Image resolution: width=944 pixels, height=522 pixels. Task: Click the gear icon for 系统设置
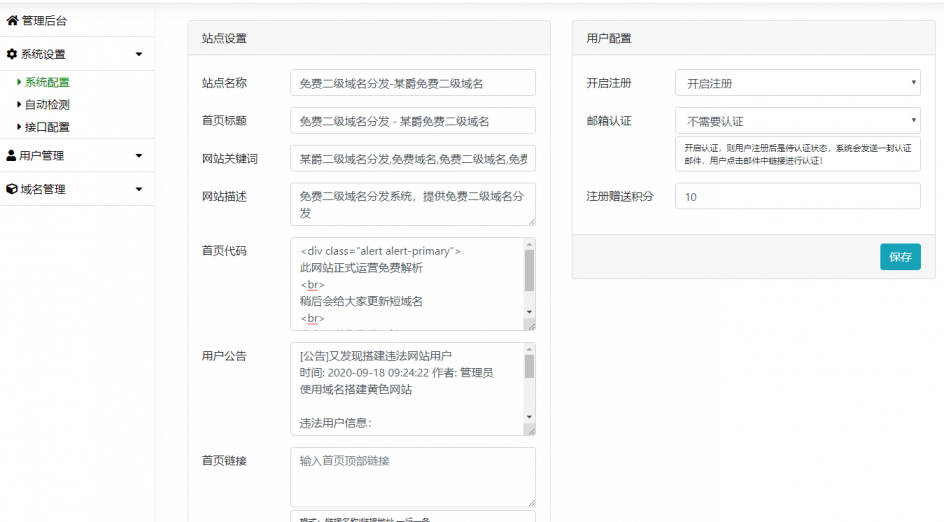coord(11,54)
